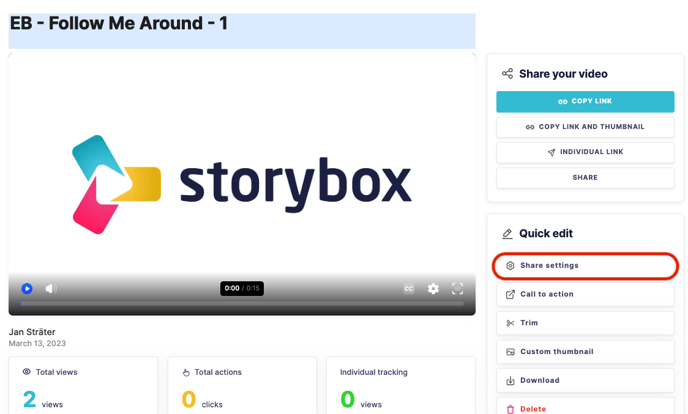Click COPY LINK AND THUMBNAIL button
Viewport: 688px width, 414px height.
585,127
